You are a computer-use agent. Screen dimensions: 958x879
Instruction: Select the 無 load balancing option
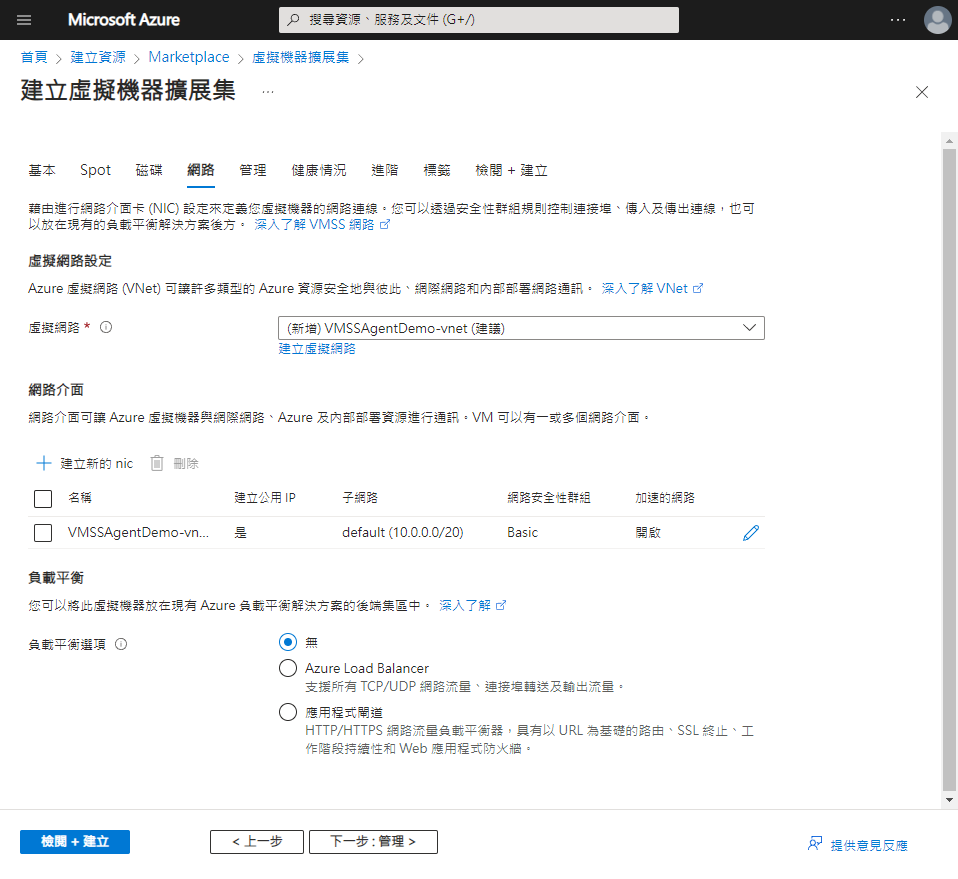(x=288, y=642)
